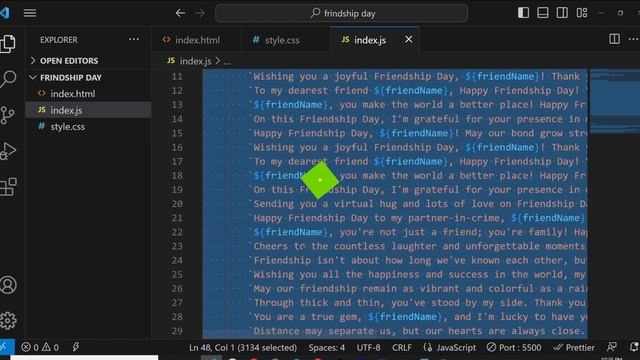
Task: Toggle the primary side bar layout icon
Action: pos(523,13)
